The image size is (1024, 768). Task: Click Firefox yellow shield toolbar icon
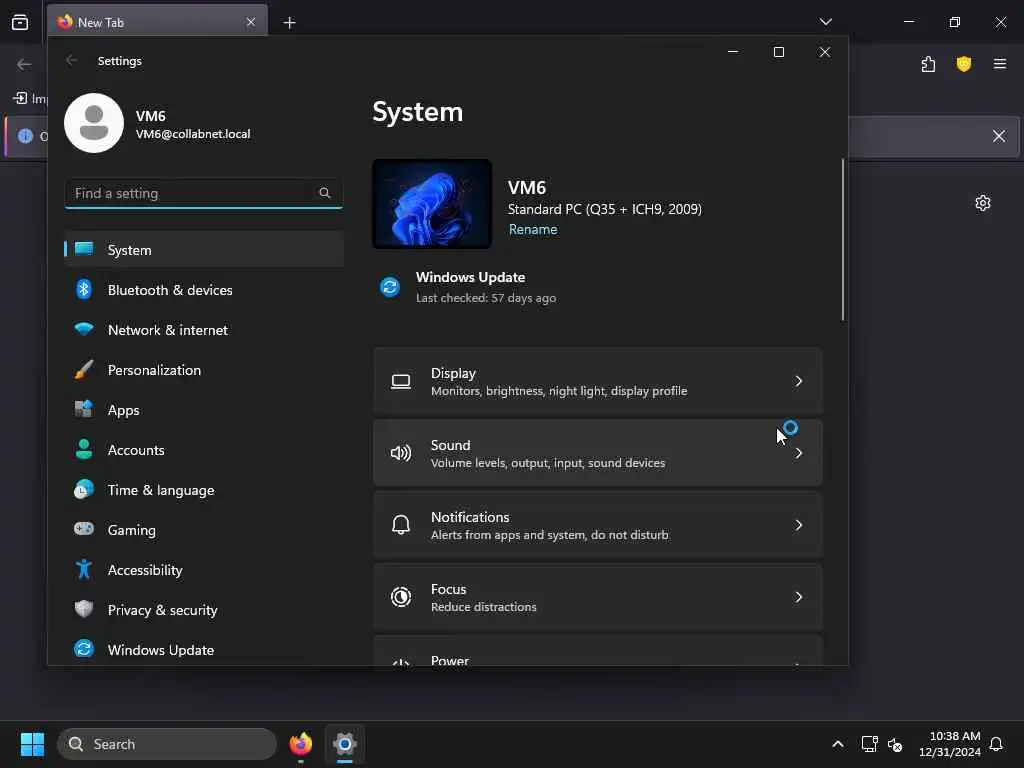964,64
